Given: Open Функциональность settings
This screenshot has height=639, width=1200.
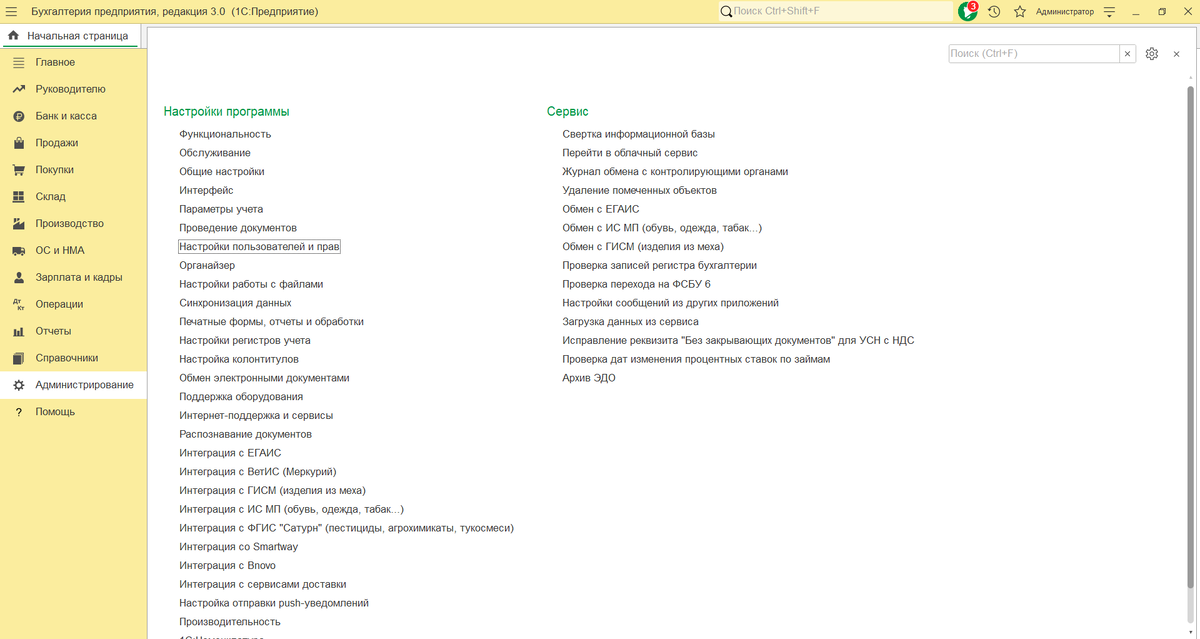Looking at the screenshot, I should coord(225,134).
